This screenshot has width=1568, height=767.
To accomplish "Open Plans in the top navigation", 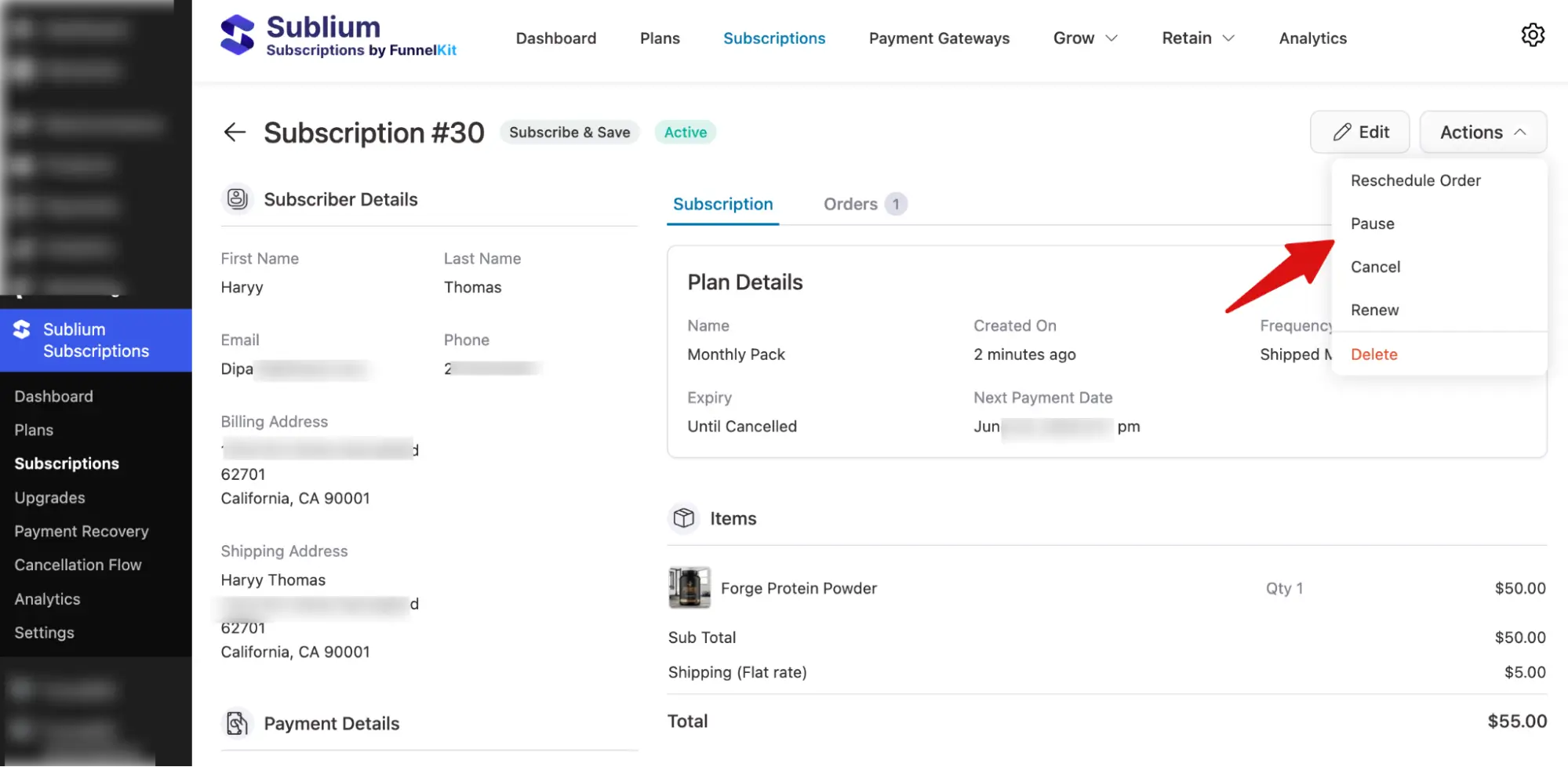I will (660, 38).
